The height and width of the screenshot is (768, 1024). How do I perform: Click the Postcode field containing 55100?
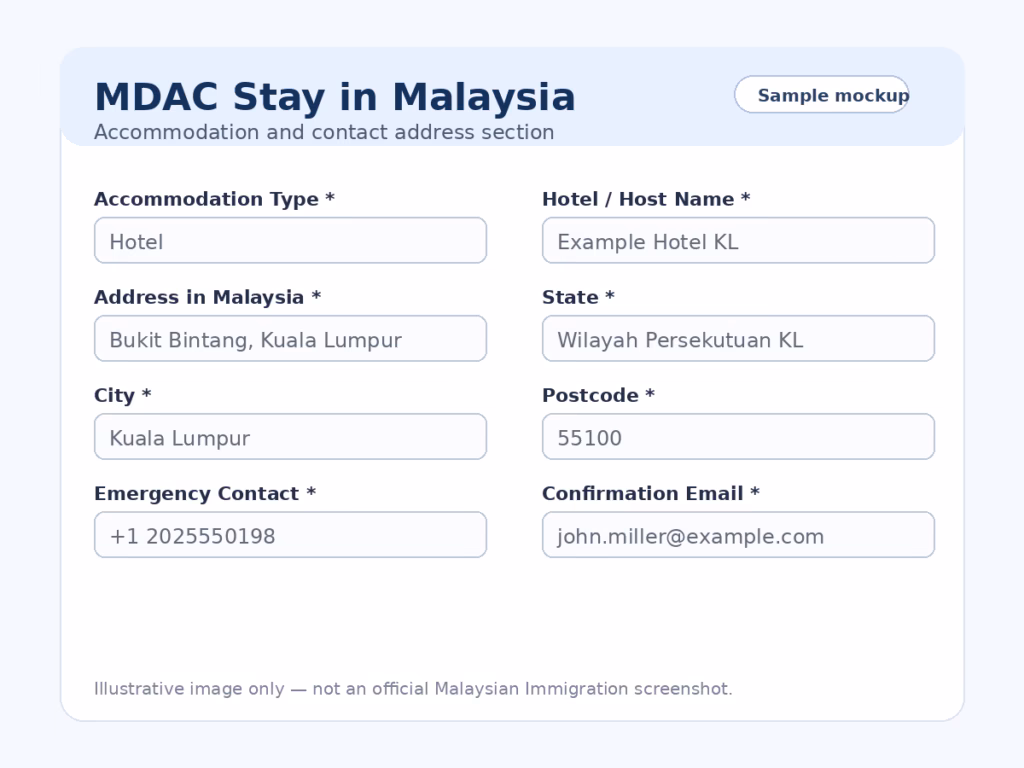coord(738,436)
